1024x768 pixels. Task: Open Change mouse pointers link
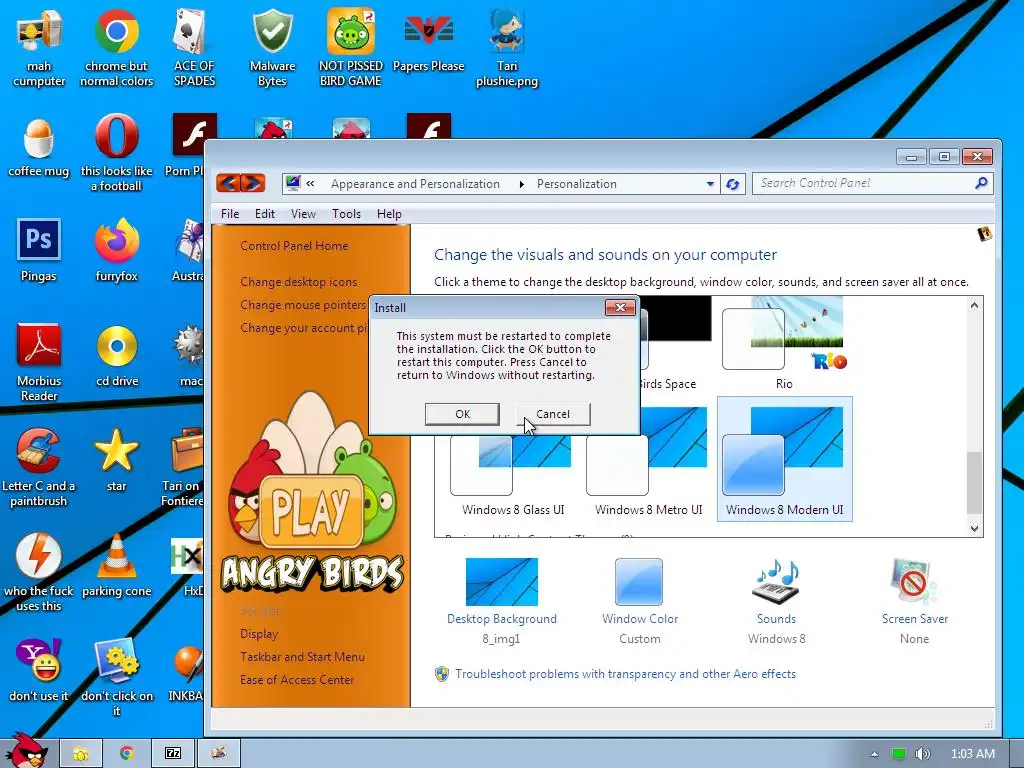click(303, 304)
